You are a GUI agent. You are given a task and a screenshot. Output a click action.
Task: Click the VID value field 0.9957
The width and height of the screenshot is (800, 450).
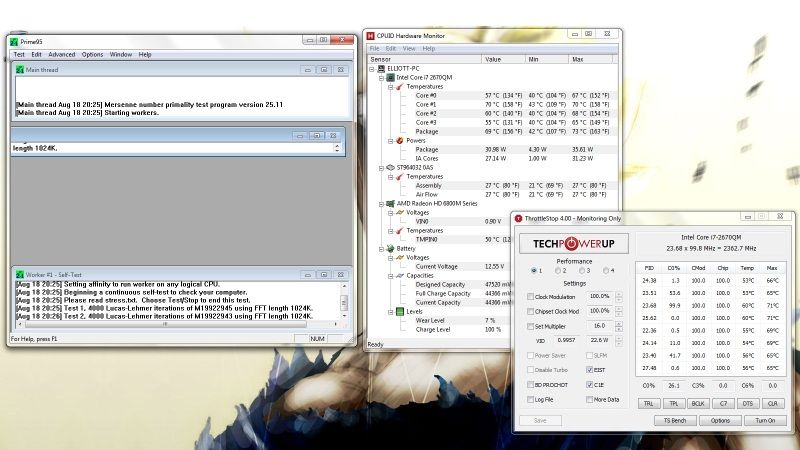pos(566,340)
